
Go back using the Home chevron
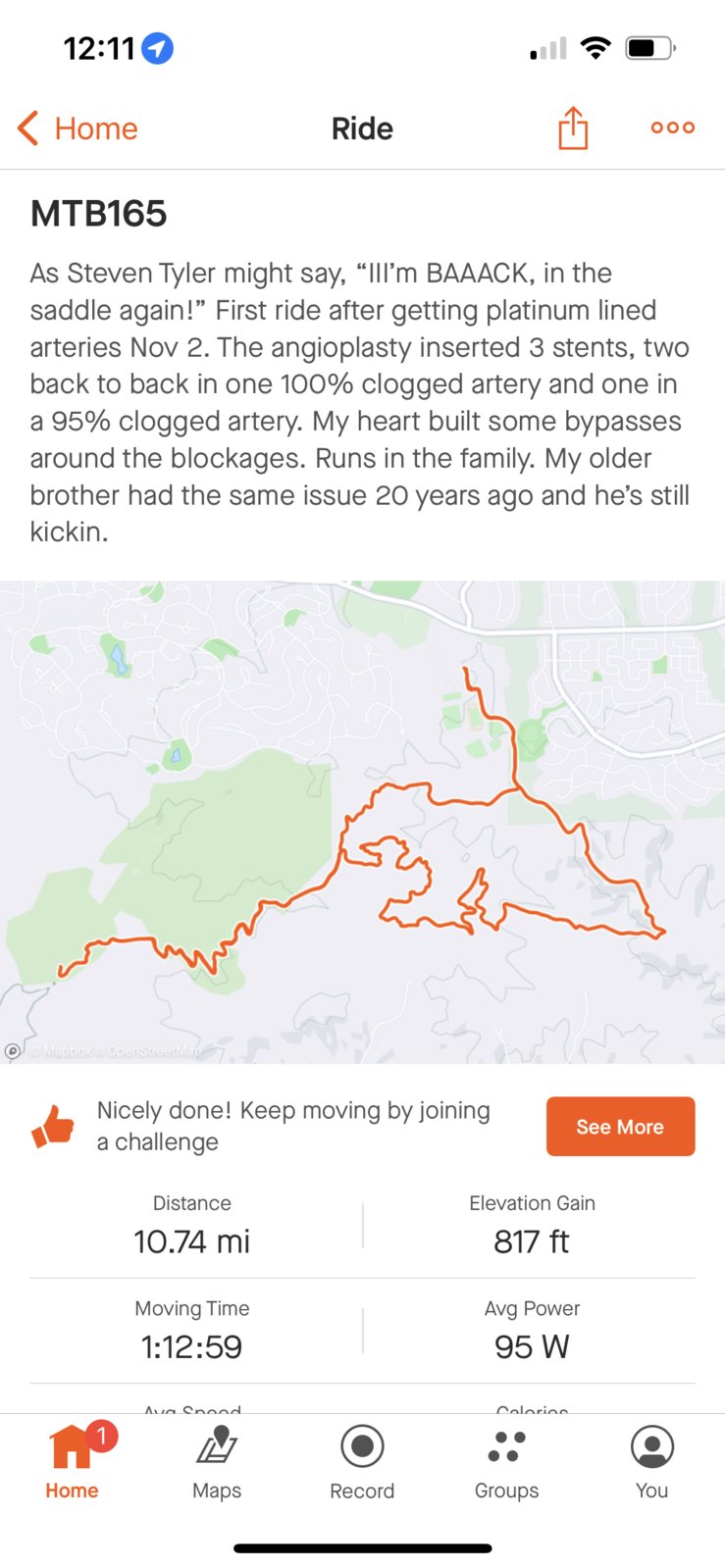pos(27,128)
